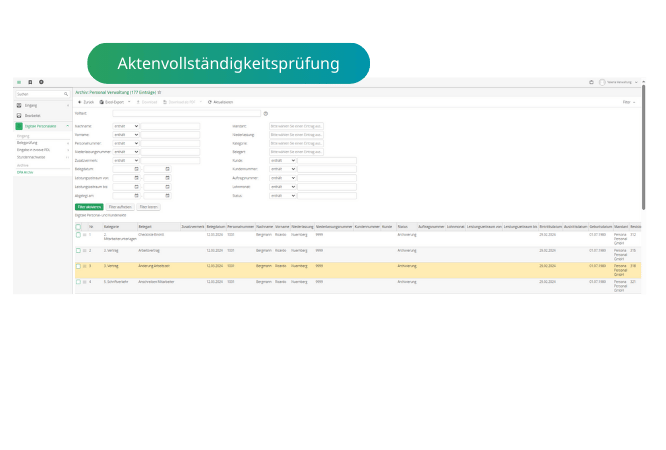Image resolution: width=666 pixels, height=450 pixels.
Task: Click into the Nachname text field
Action: [170, 126]
